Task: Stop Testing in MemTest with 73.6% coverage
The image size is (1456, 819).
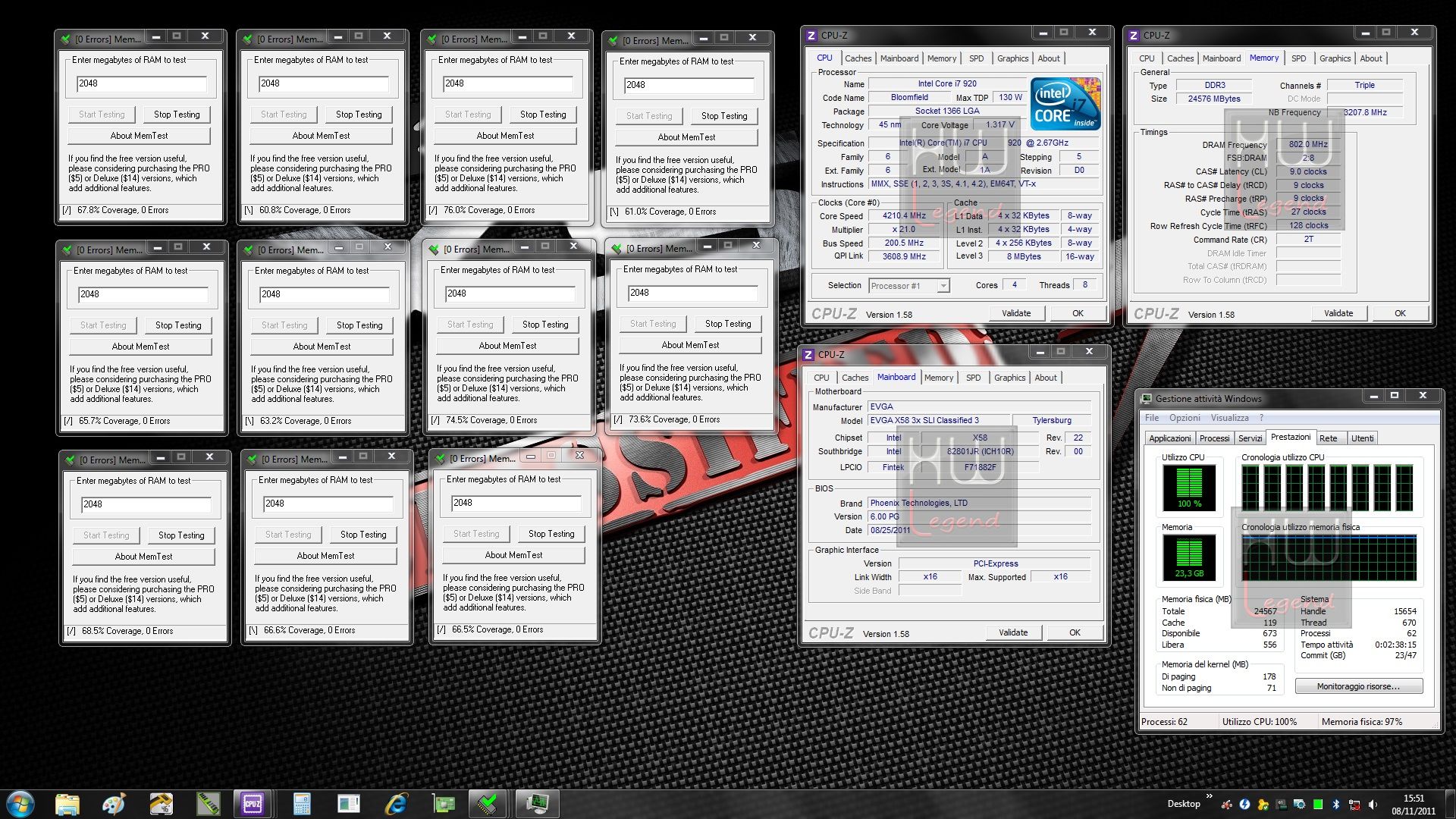Action: click(728, 324)
